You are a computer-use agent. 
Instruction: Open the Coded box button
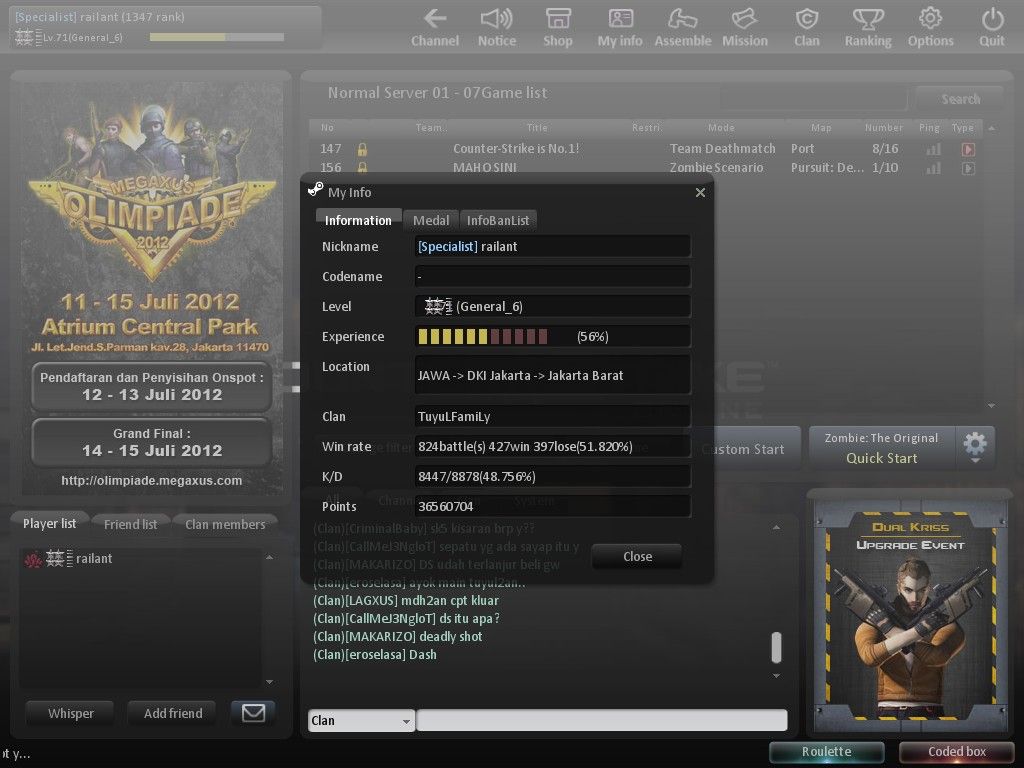[x=957, y=752]
